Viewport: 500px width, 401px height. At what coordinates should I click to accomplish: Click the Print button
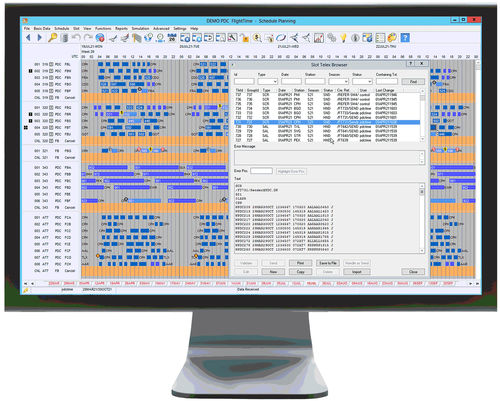tap(300, 263)
